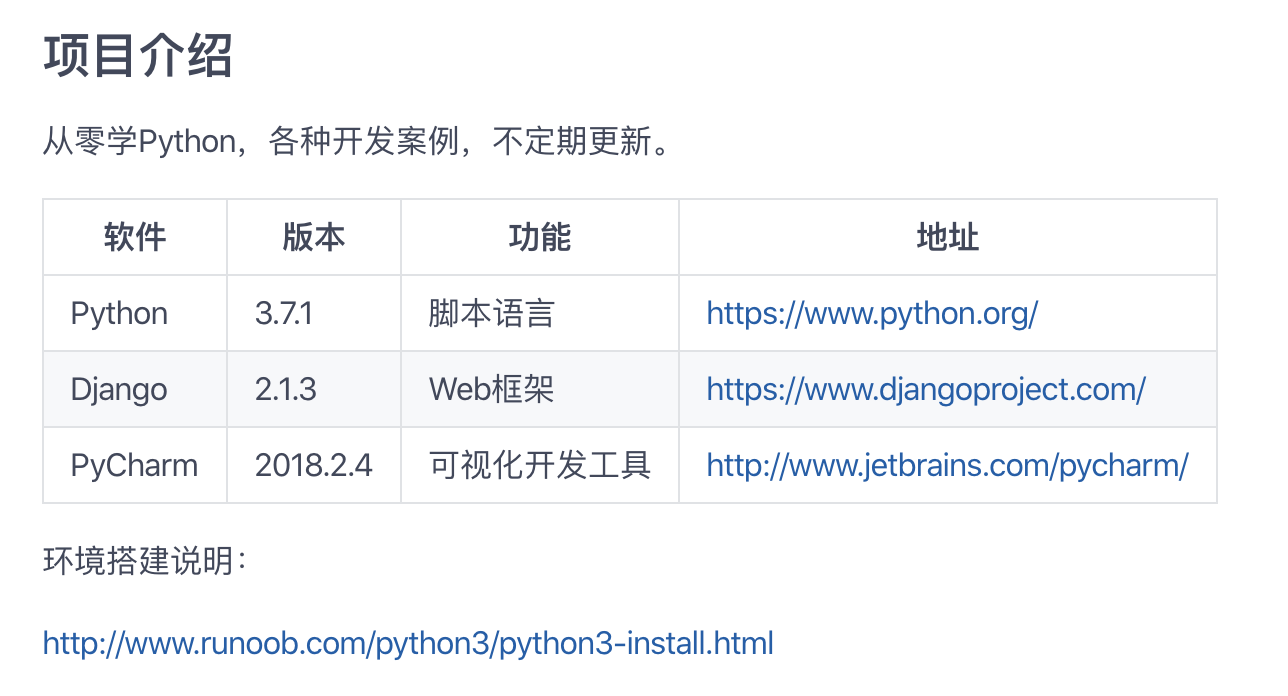Click the 2018.2.4 version cell
Screen dimensions: 1288x696
pyautogui.click(x=314, y=465)
